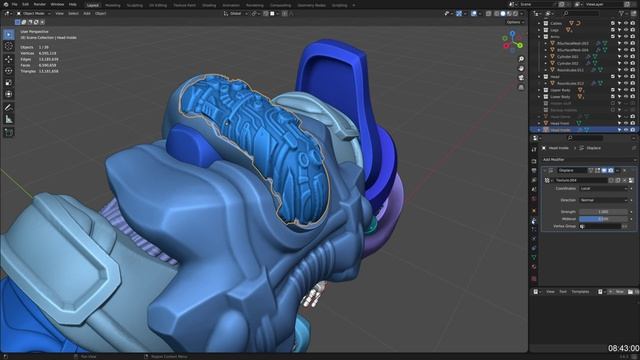Image resolution: width=640 pixels, height=360 pixels.
Task: Open the Texture properties tab
Action: [534, 279]
